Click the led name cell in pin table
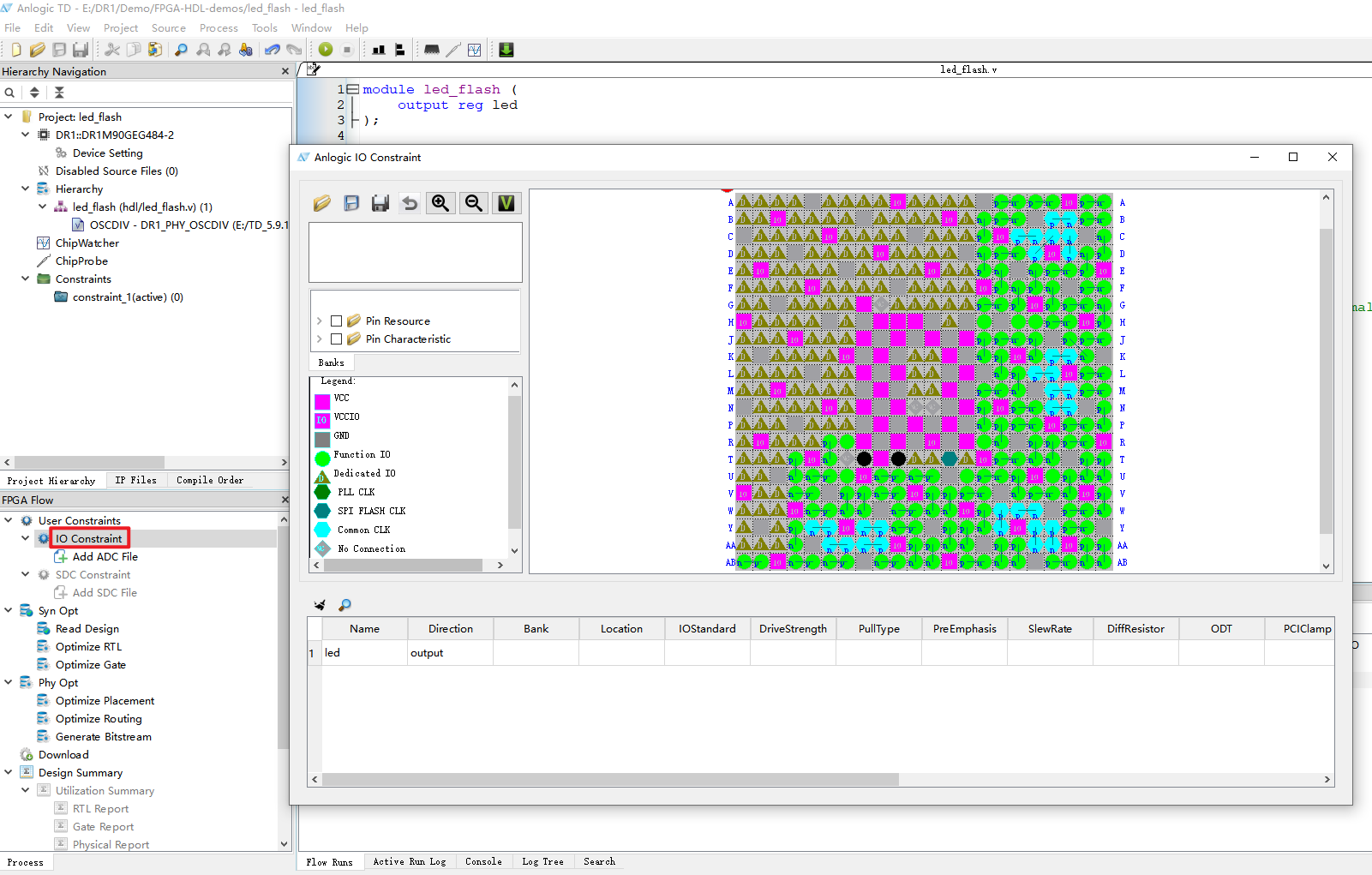The height and width of the screenshot is (875, 1372). [365, 653]
